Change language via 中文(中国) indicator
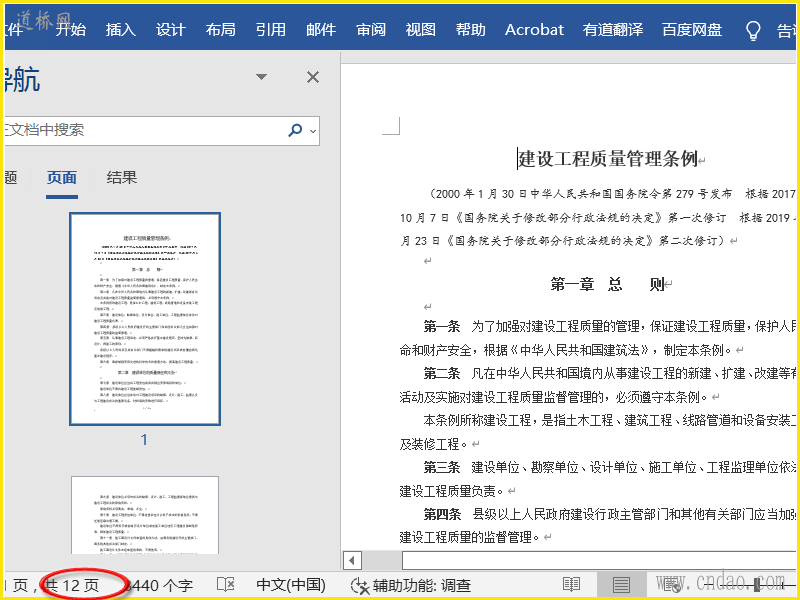 point(291,585)
